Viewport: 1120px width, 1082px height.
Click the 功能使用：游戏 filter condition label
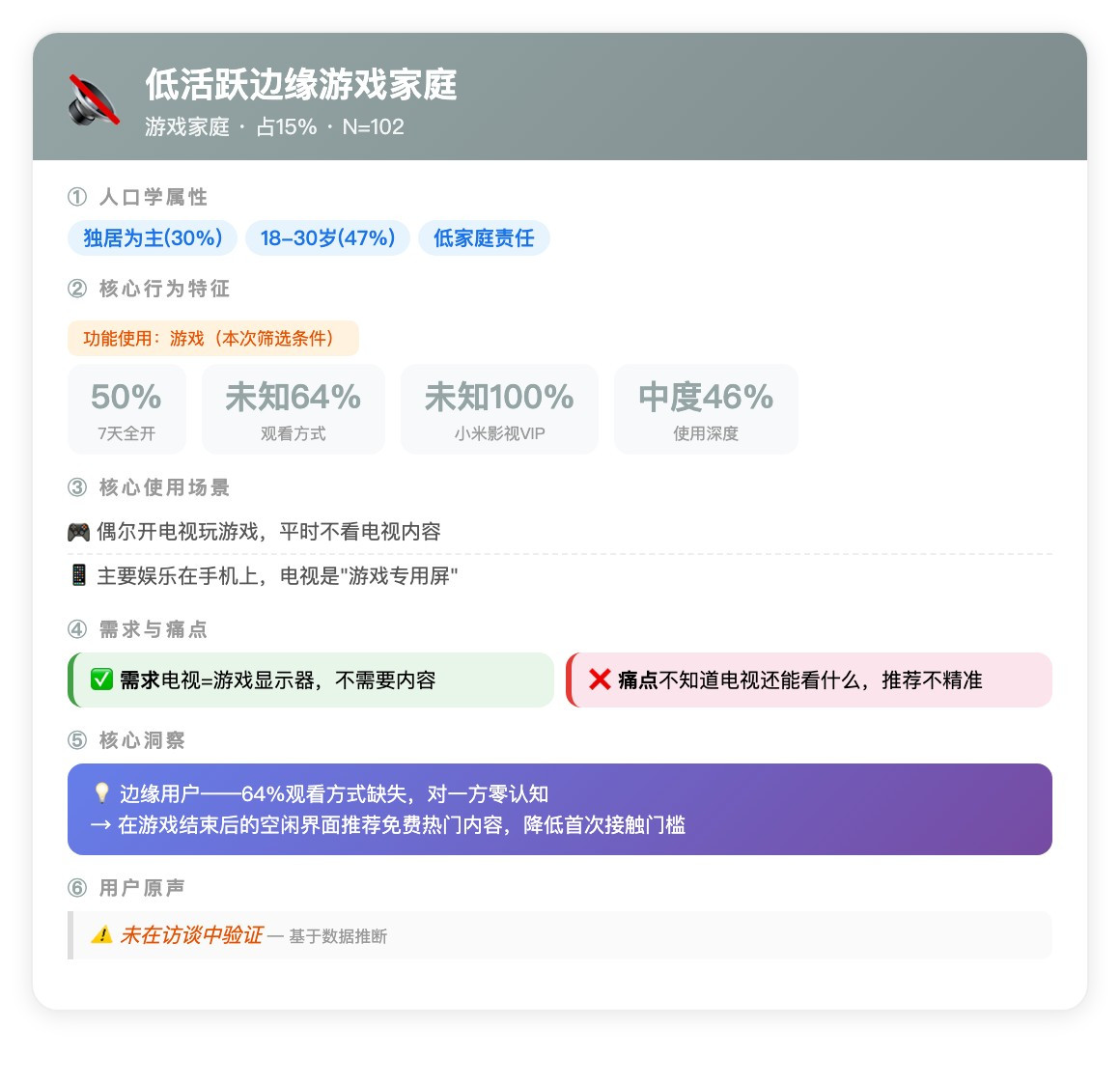212,338
